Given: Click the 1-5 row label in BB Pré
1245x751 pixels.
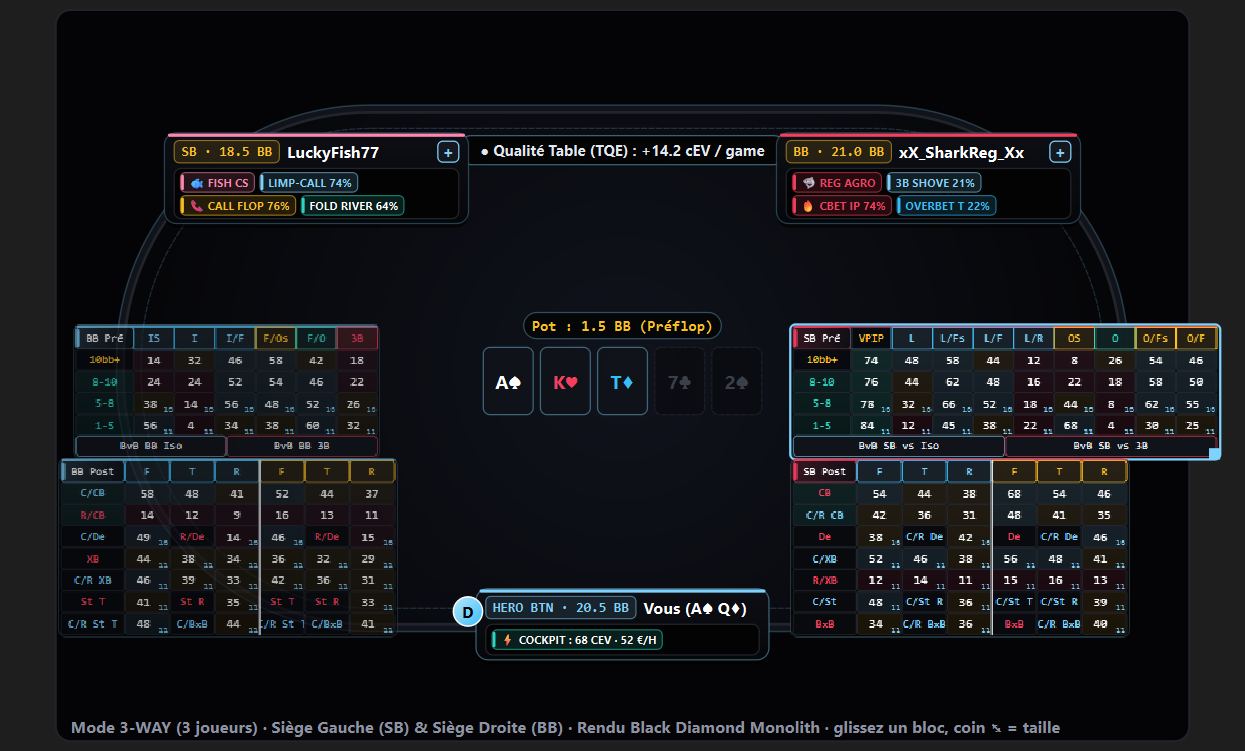Looking at the screenshot, I should [106, 425].
